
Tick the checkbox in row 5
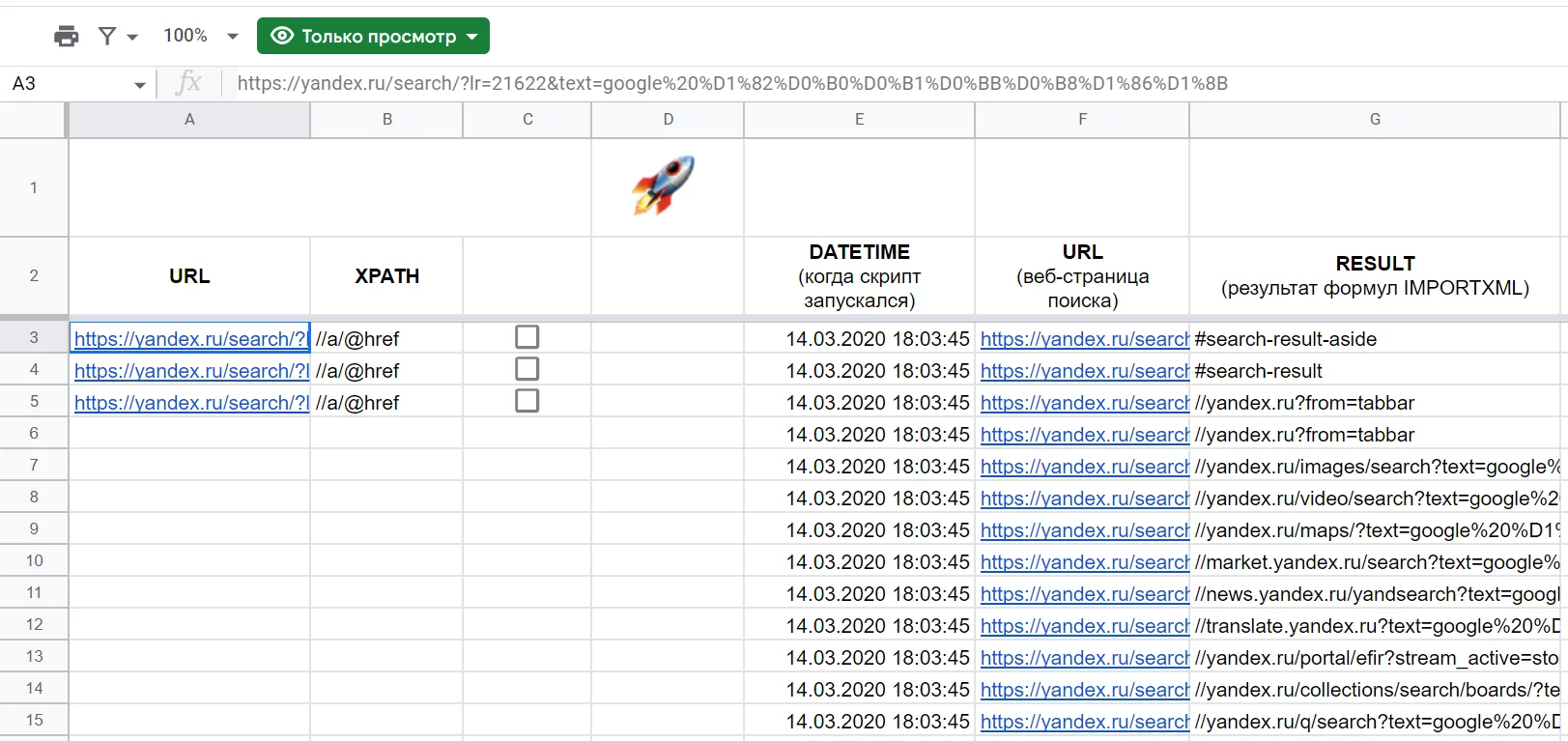527,401
